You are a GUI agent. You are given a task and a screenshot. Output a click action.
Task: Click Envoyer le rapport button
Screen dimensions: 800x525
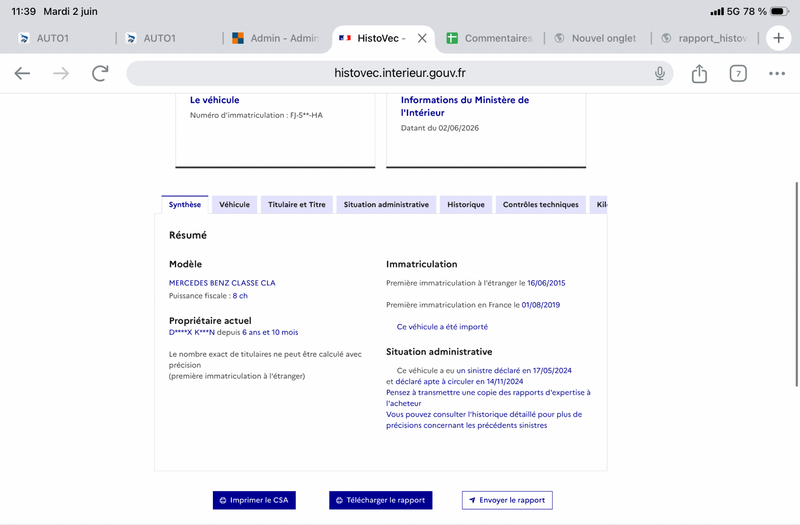[x=507, y=500]
